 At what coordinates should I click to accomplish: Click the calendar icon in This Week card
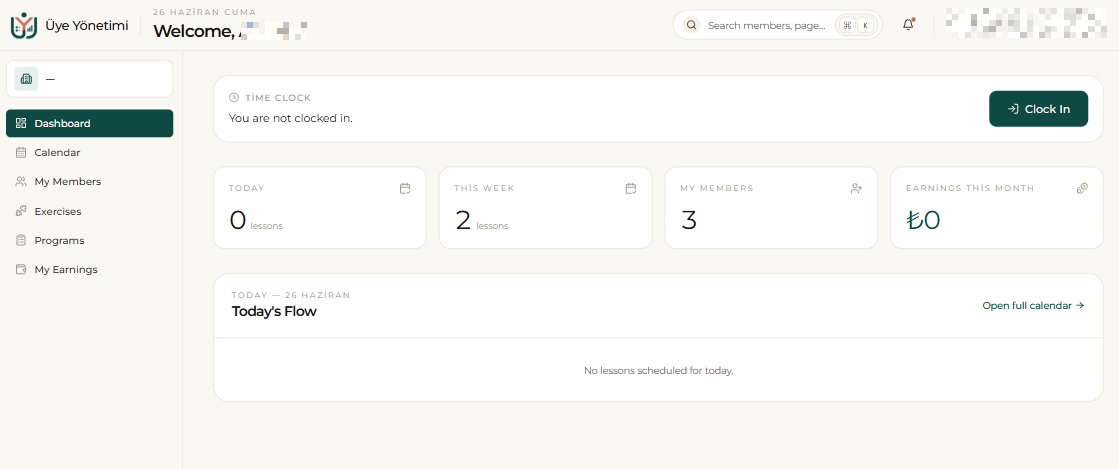point(631,188)
